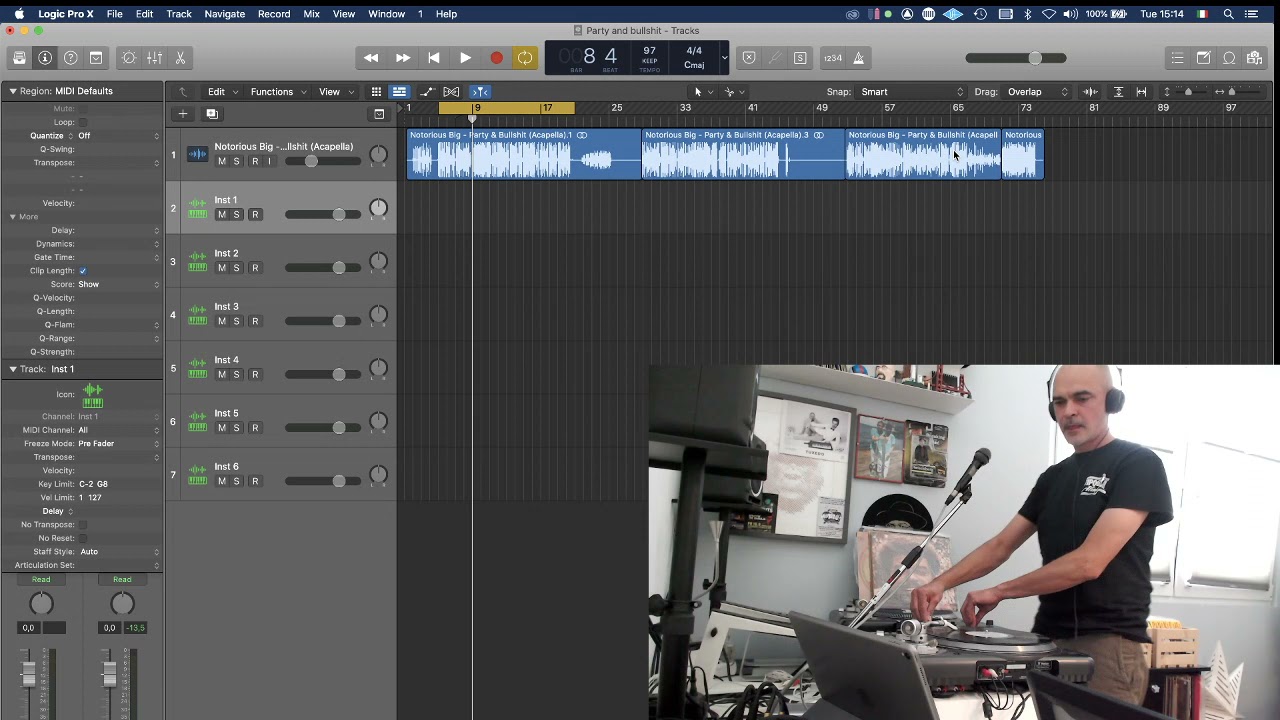The image size is (1280, 720).
Task: Open the Quantize value dropdown
Action: (118, 135)
